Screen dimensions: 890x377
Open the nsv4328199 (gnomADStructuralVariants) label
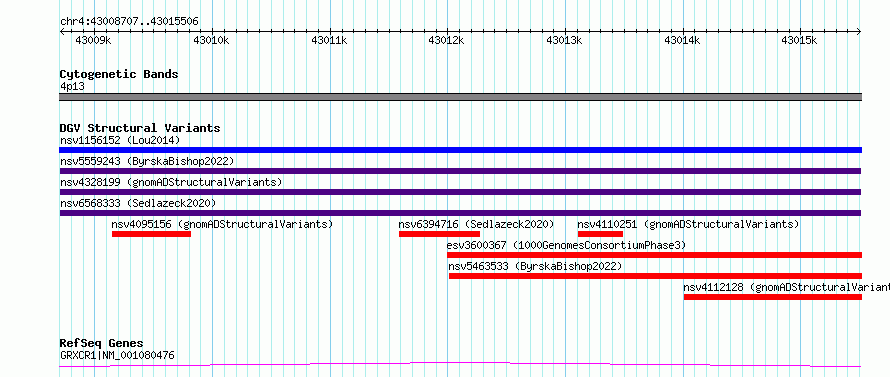171,182
